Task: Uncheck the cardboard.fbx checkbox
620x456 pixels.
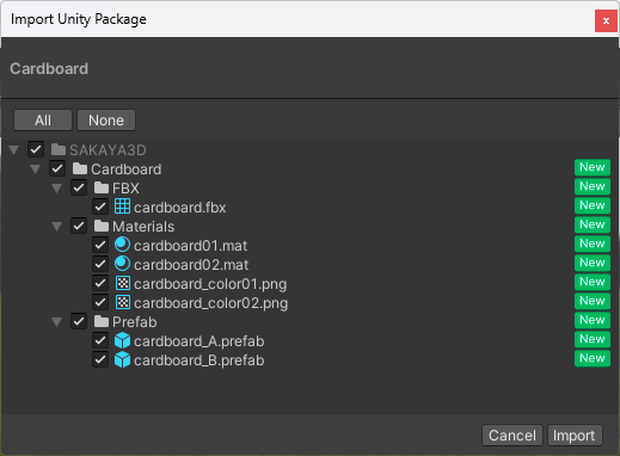Action: [x=100, y=206]
